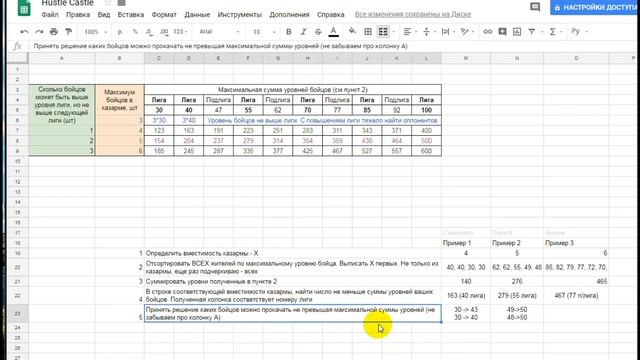This screenshot has height=360, width=640.
Task: Insert a comment from the toolbar
Action: (502, 32)
